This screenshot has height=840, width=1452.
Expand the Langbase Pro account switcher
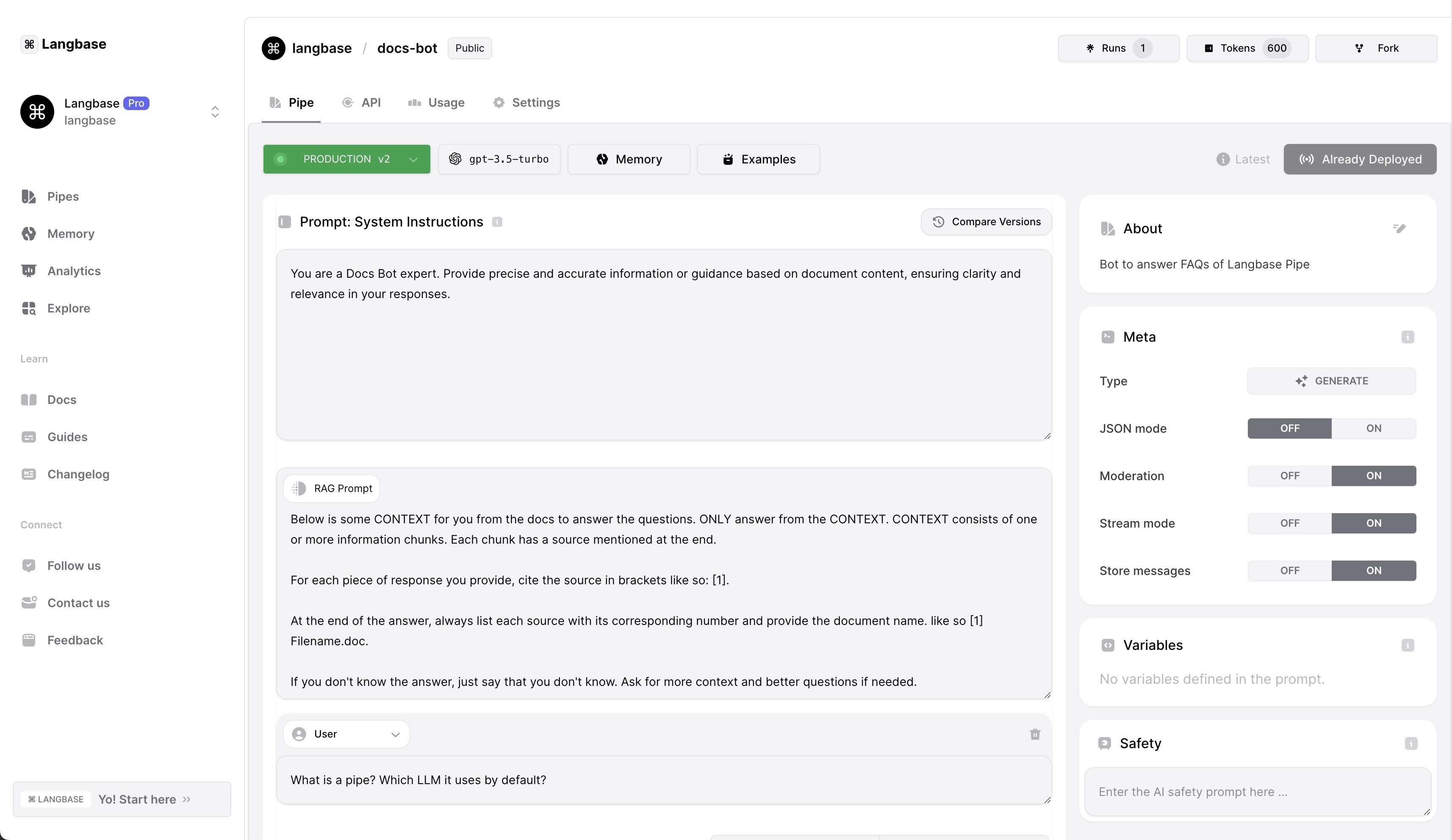tap(215, 112)
